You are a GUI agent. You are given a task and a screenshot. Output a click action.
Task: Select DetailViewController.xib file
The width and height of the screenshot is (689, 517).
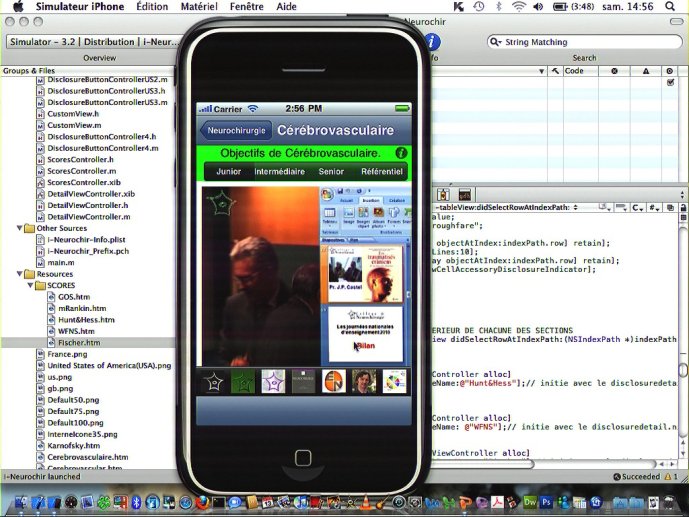tap(91, 194)
